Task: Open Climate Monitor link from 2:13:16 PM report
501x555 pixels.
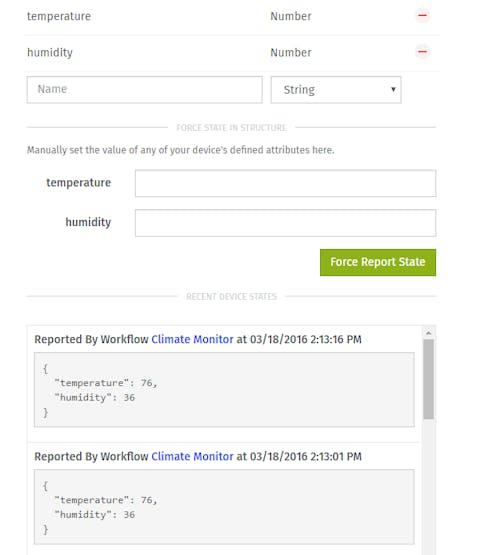Action: (192, 339)
